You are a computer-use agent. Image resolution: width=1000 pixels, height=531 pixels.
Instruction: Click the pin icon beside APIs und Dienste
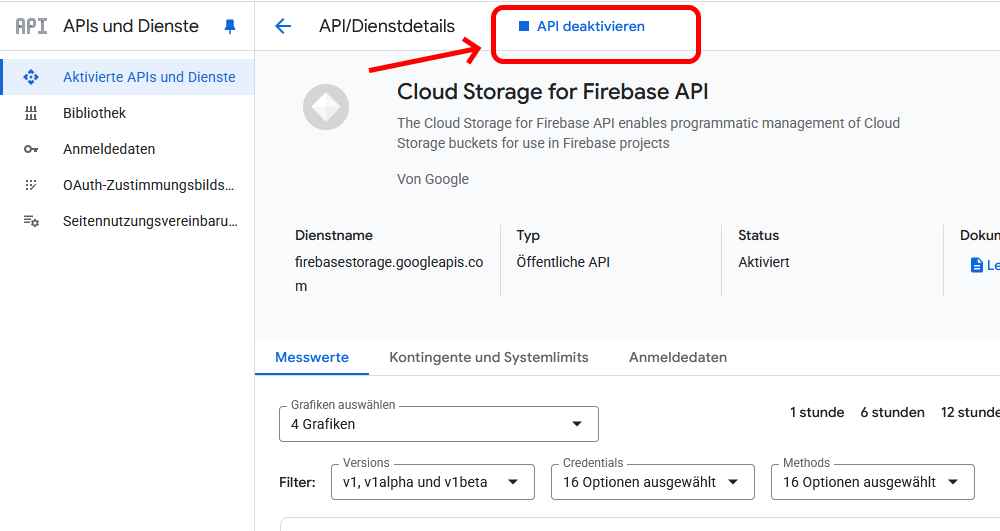tap(230, 27)
